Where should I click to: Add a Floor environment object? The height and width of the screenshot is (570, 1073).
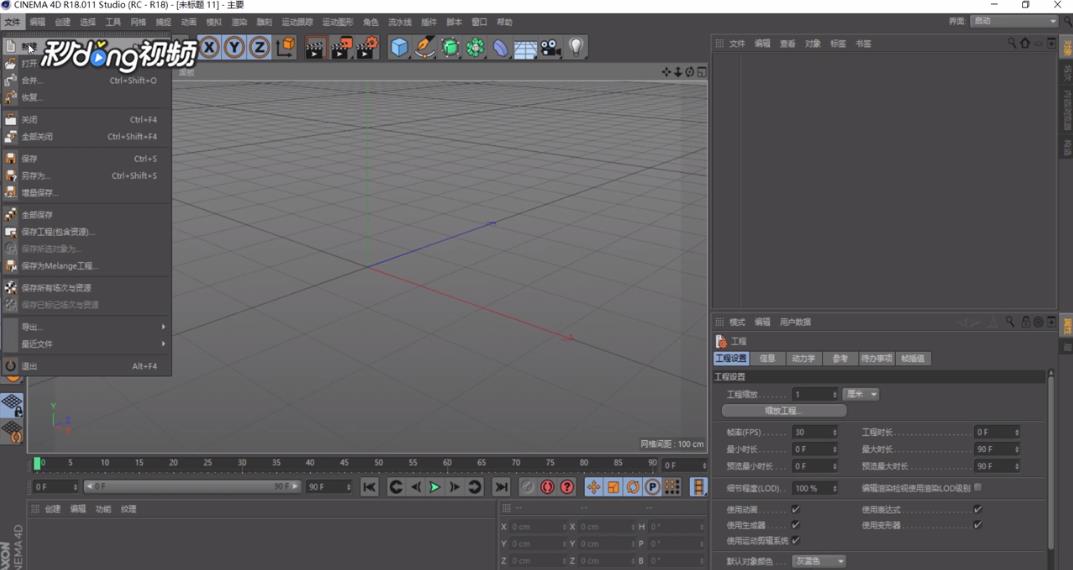526,49
